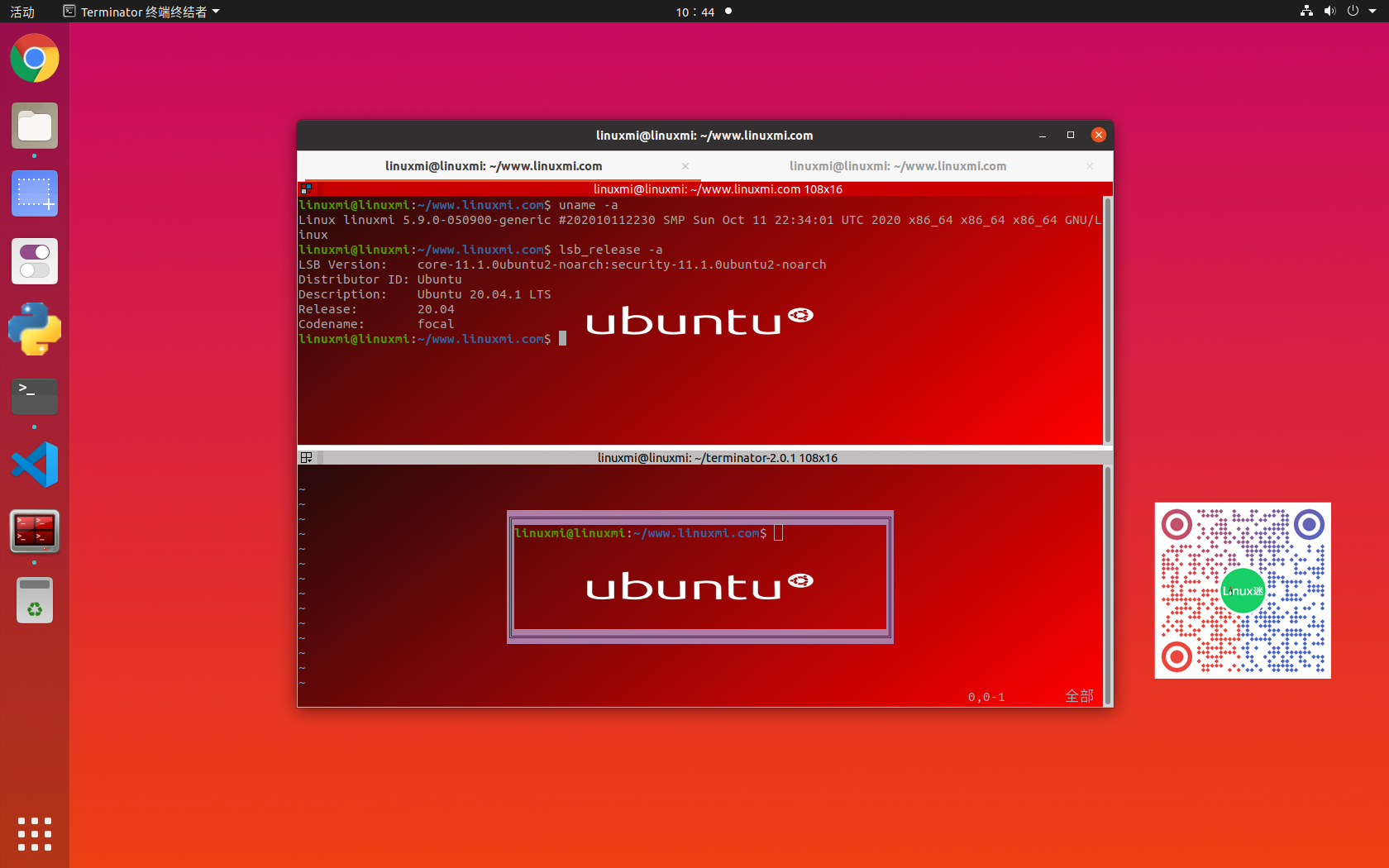
Task: Open Python from the dock
Action: (x=34, y=329)
